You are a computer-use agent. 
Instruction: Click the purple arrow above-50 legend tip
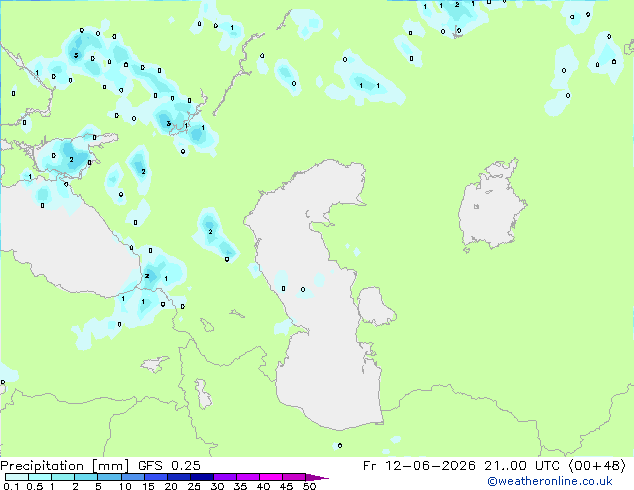coord(317,477)
